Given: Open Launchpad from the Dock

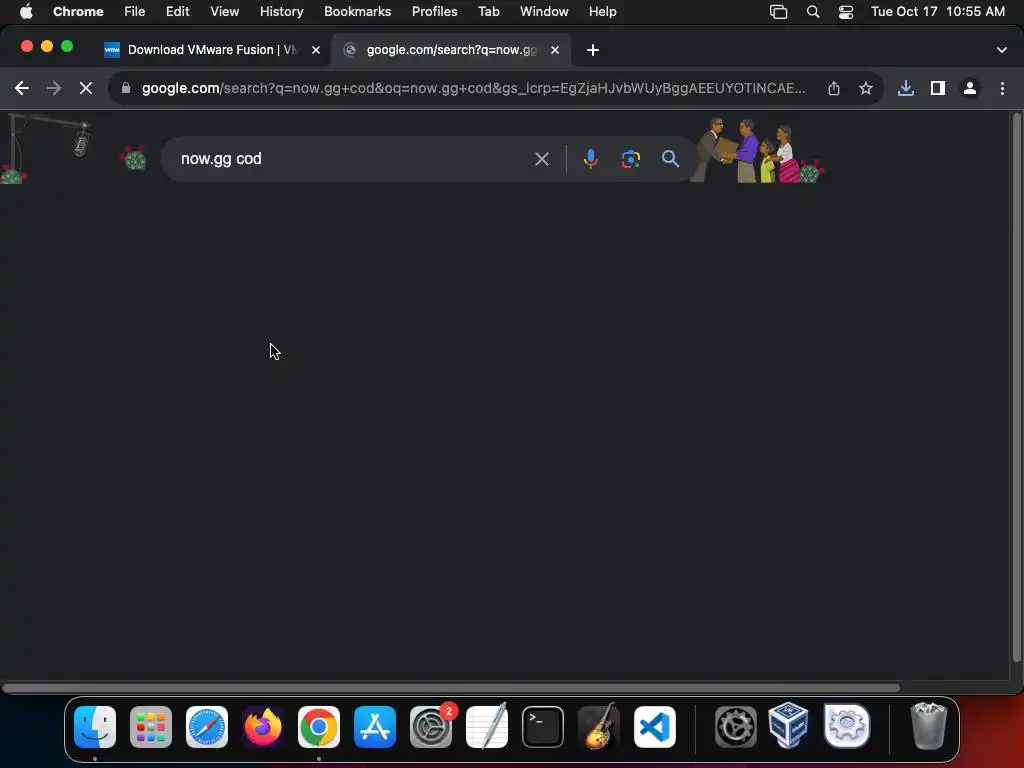Looking at the screenshot, I should pos(151,727).
